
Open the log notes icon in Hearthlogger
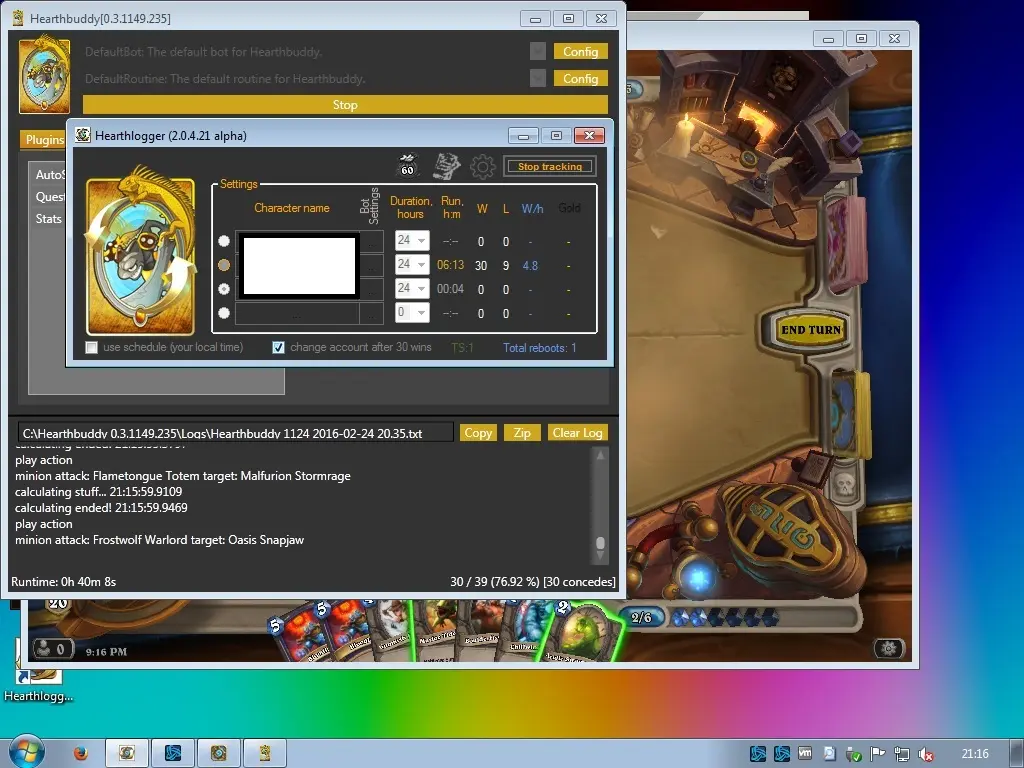(447, 166)
